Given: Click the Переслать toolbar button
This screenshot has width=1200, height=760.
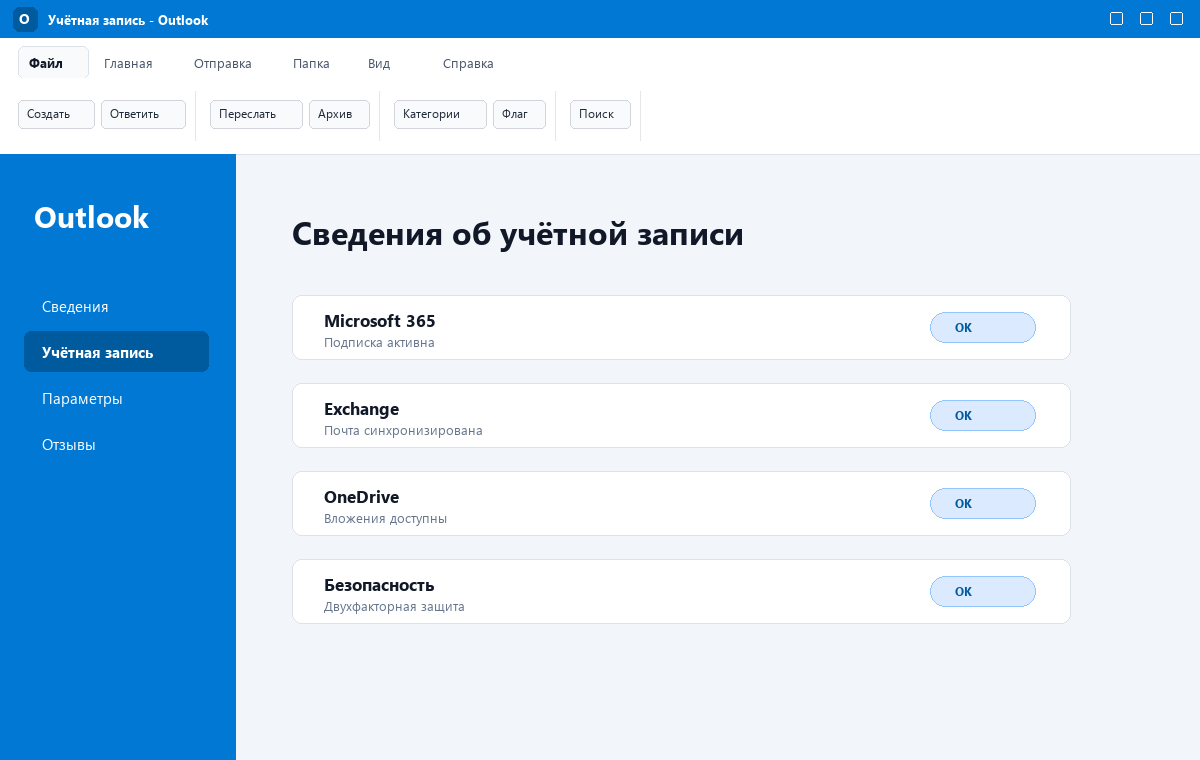Looking at the screenshot, I should coord(256,114).
